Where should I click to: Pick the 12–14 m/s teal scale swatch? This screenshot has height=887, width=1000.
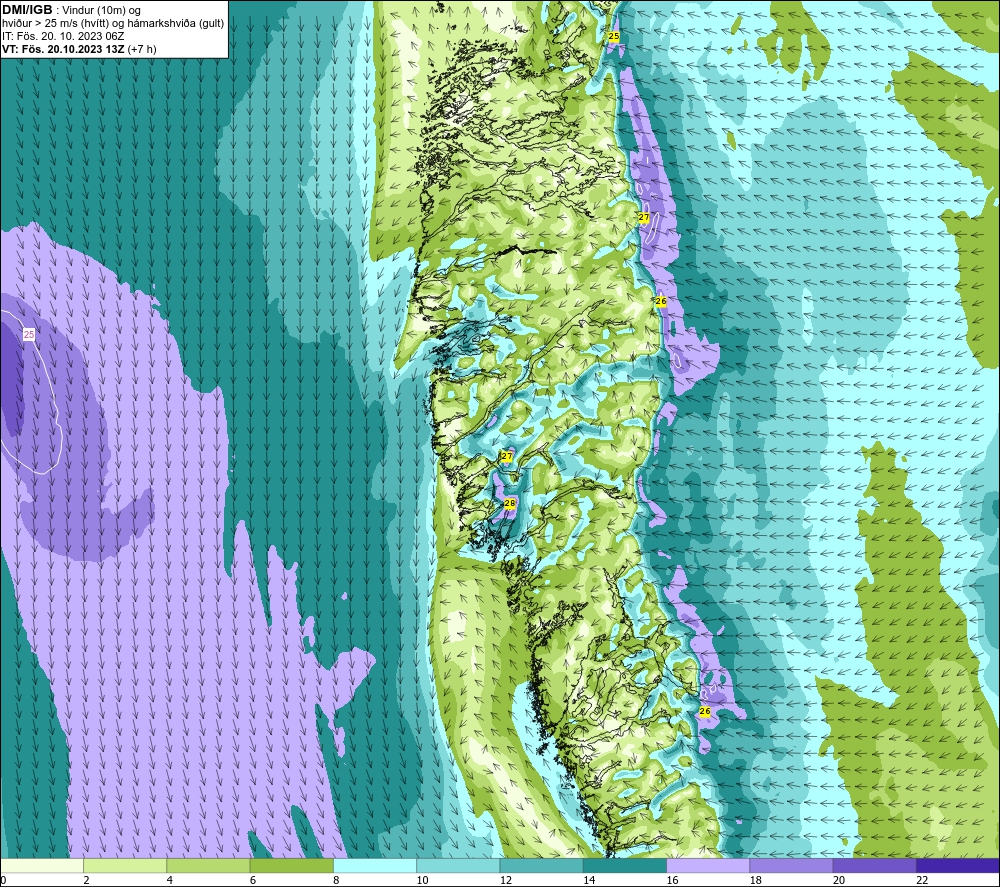click(541, 865)
